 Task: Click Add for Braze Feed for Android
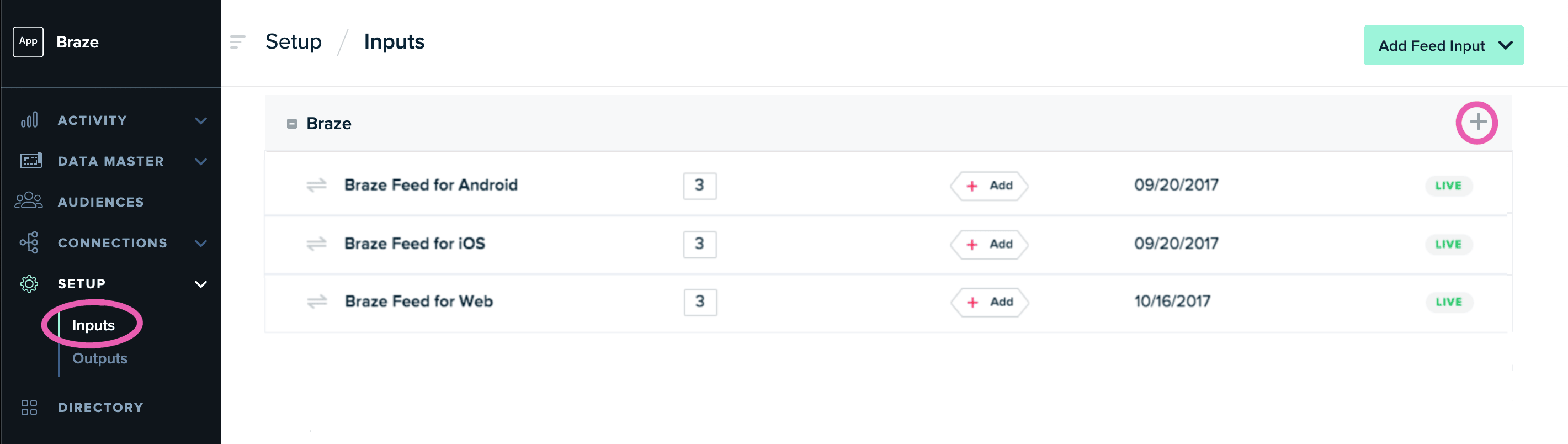989,186
